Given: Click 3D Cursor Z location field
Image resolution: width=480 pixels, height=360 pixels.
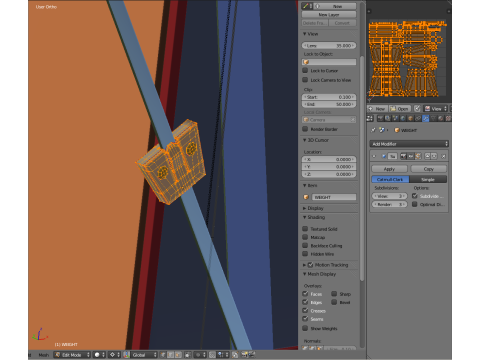Looking at the screenshot, I should [x=329, y=174].
